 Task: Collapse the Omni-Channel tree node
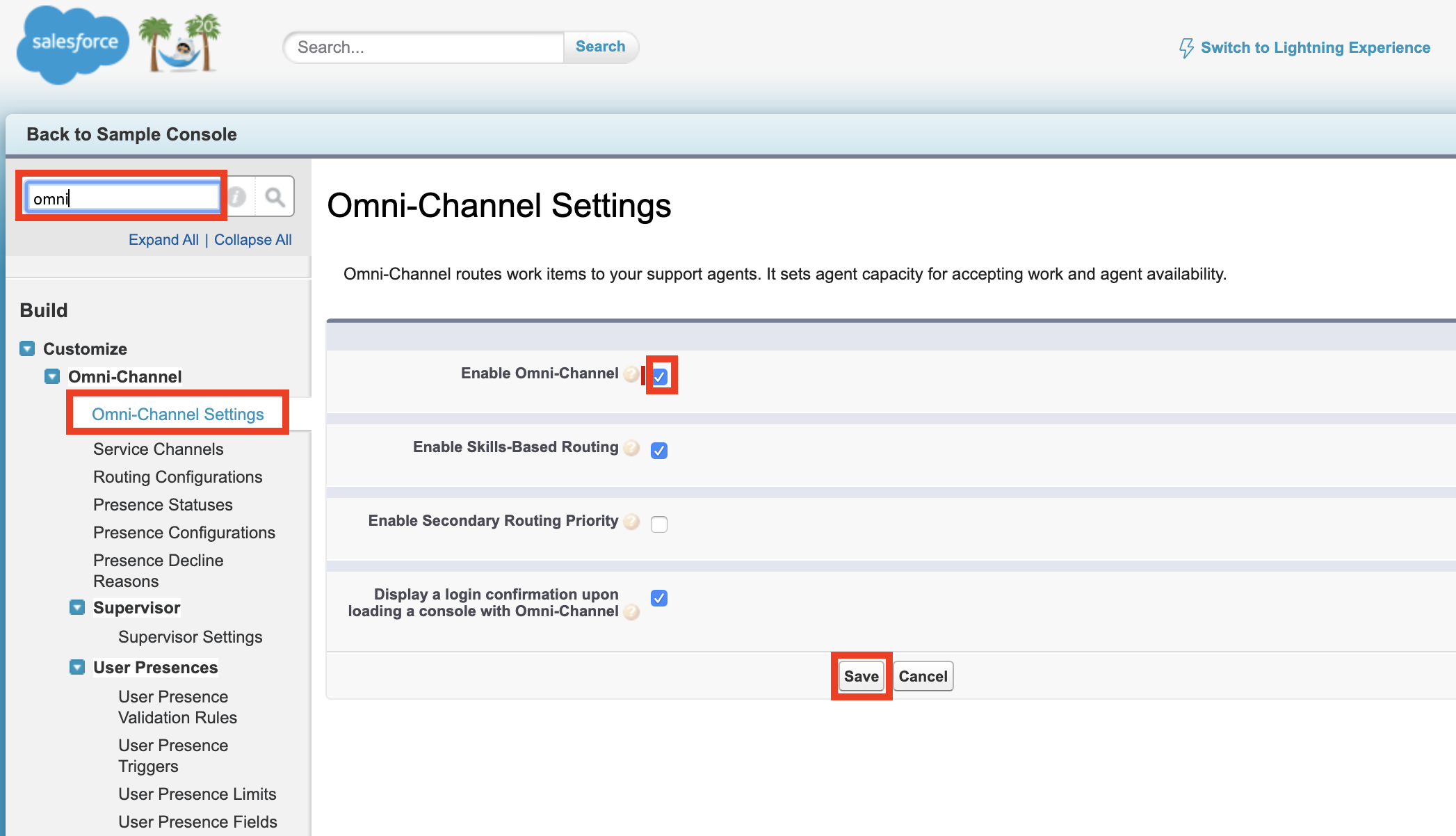(x=52, y=376)
